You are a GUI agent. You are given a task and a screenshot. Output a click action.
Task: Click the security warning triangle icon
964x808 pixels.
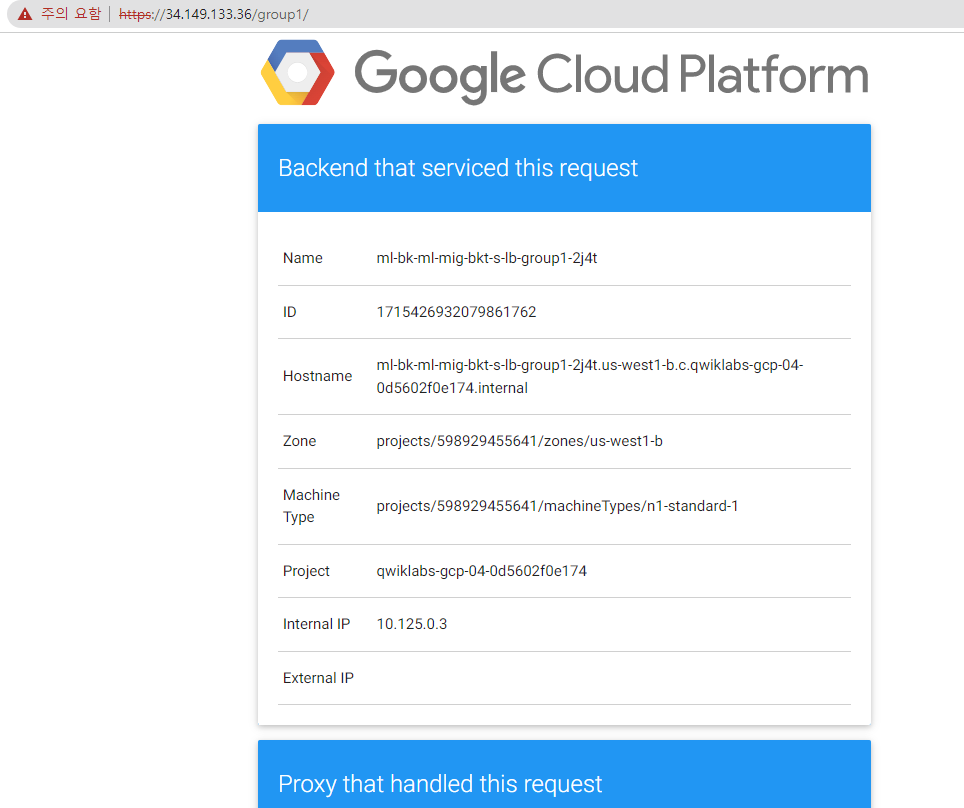click(x=25, y=14)
